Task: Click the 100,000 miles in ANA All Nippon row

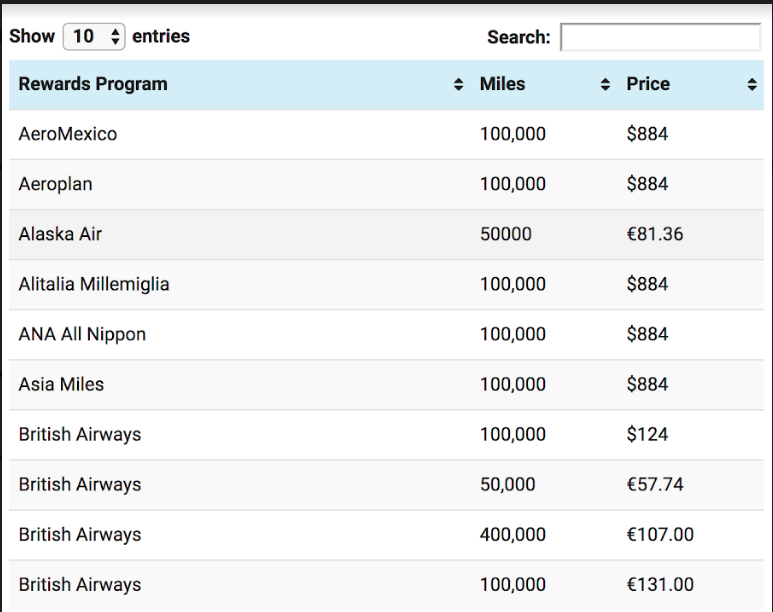Action: tap(513, 334)
